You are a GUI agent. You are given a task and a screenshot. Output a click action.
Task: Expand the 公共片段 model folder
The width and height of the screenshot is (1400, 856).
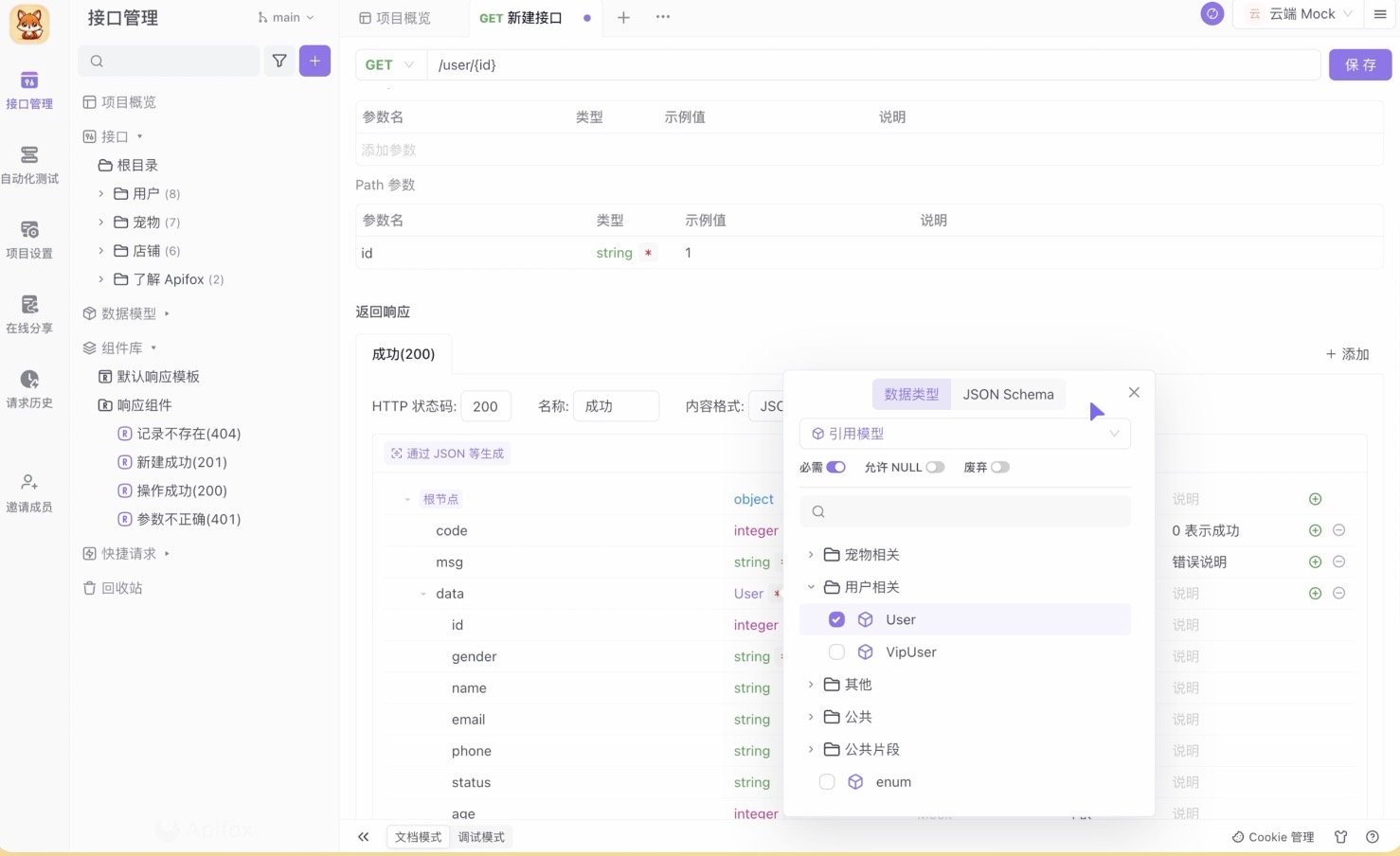click(x=811, y=749)
